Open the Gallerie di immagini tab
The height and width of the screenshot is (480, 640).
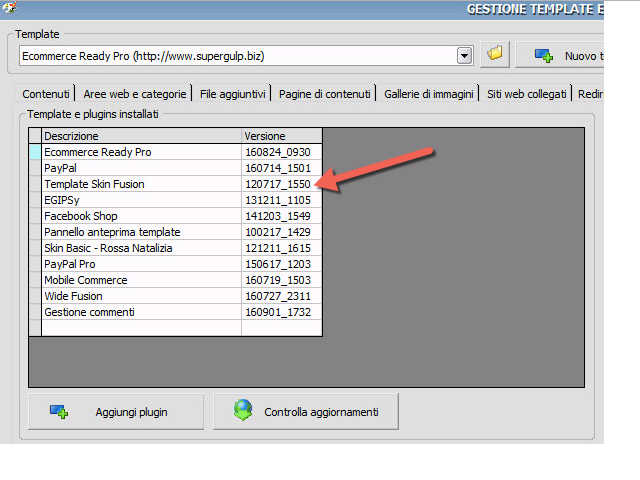click(428, 94)
